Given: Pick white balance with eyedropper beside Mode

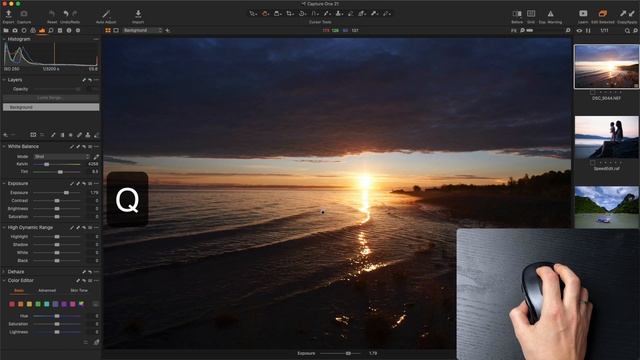Looking at the screenshot, I should pos(96,157).
